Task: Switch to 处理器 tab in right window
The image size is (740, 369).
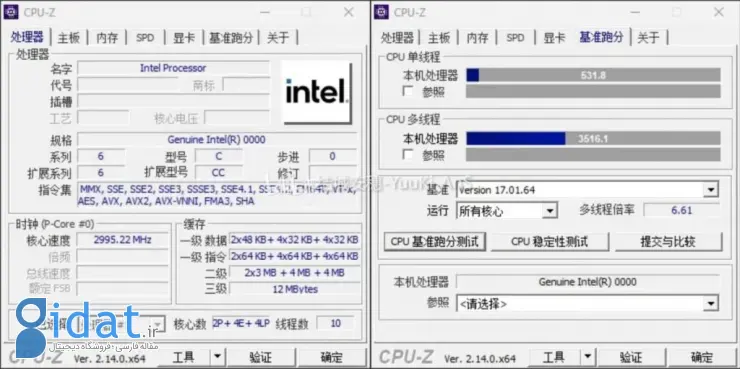Action: 397,38
